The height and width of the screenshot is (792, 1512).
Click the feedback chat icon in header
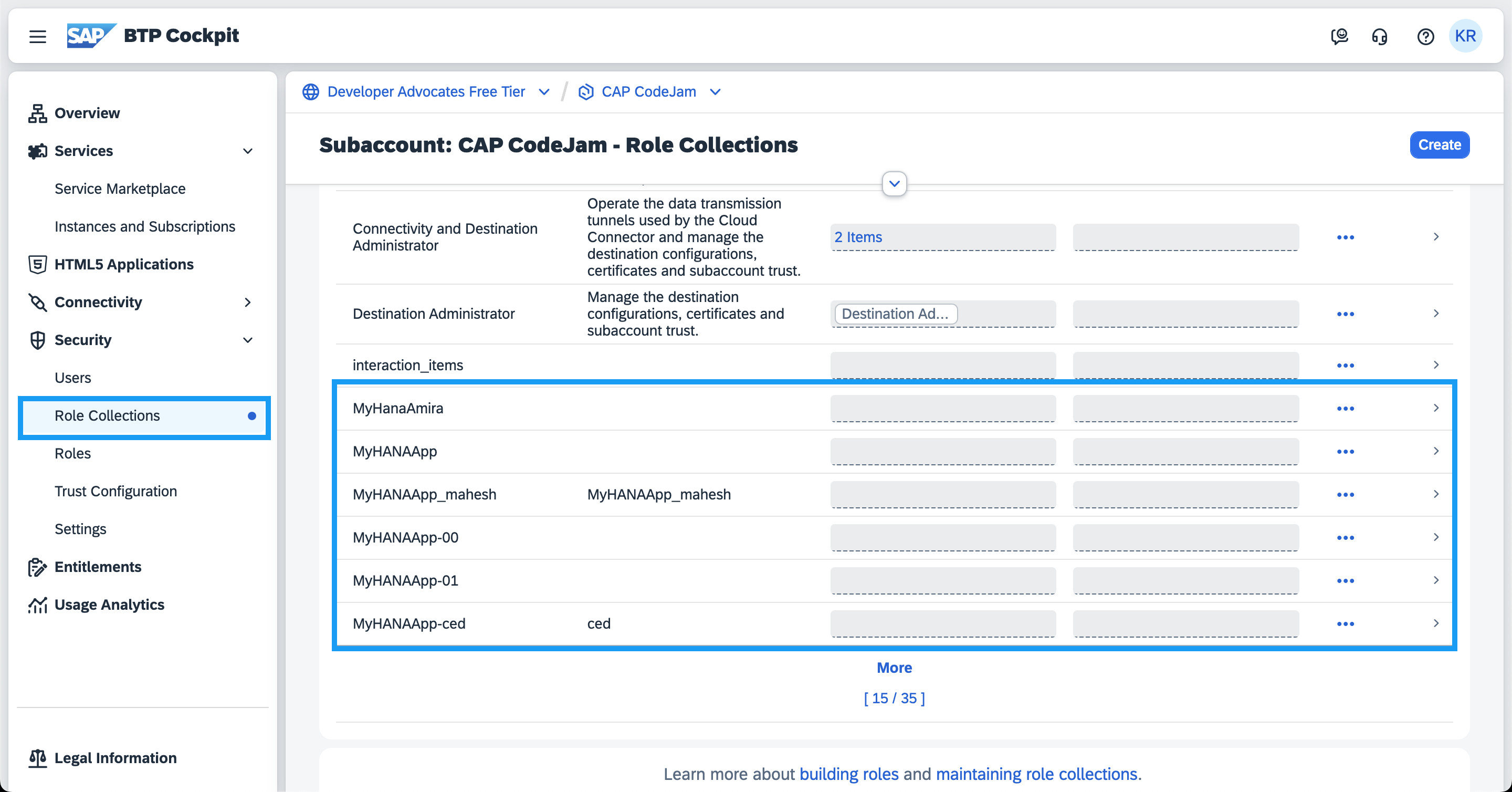pyautogui.click(x=1339, y=36)
